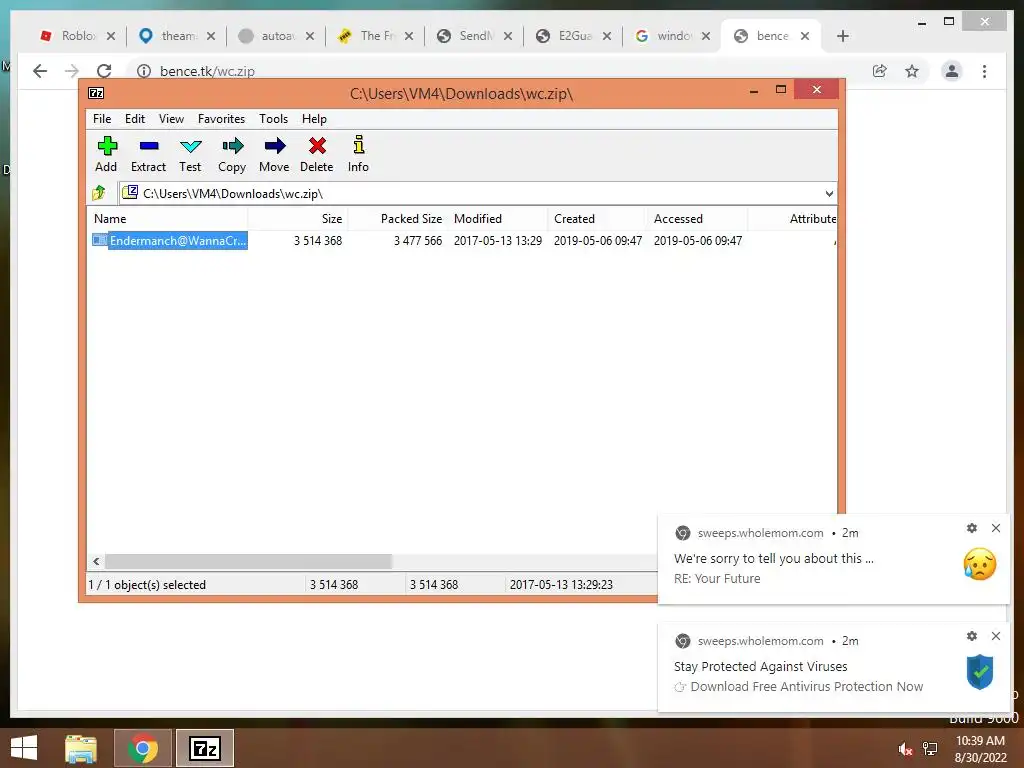Screen dimensions: 1024x768
Task: Sort files by the Name column
Action: [x=167, y=219]
